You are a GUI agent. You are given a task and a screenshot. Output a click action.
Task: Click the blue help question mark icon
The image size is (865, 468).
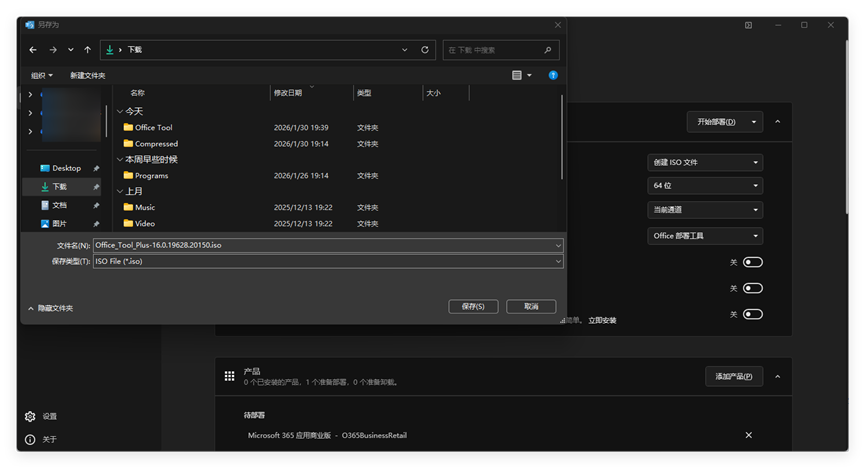tap(552, 75)
